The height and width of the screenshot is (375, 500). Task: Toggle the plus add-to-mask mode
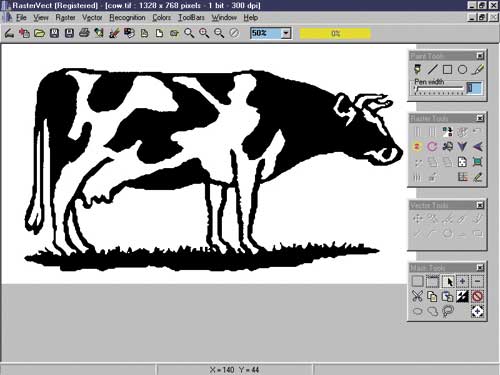(x=463, y=281)
